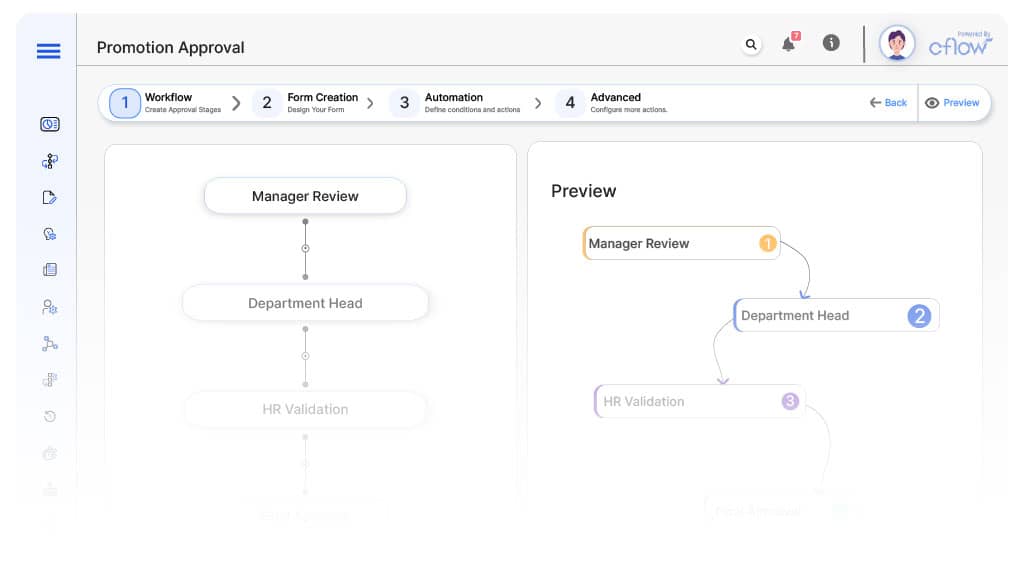Click the cflow logo

(959, 44)
